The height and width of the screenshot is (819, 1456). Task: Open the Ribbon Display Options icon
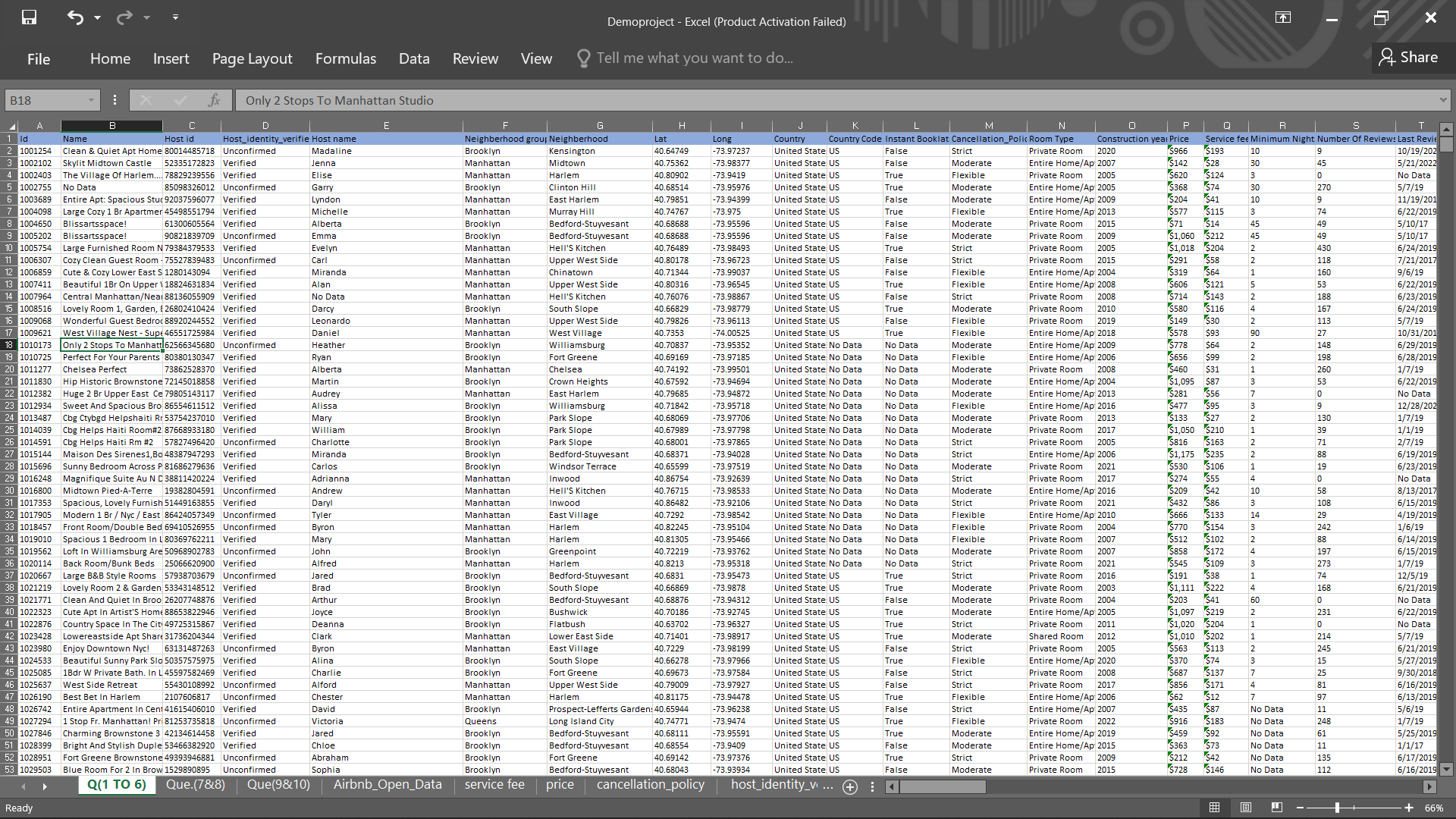click(x=1282, y=17)
